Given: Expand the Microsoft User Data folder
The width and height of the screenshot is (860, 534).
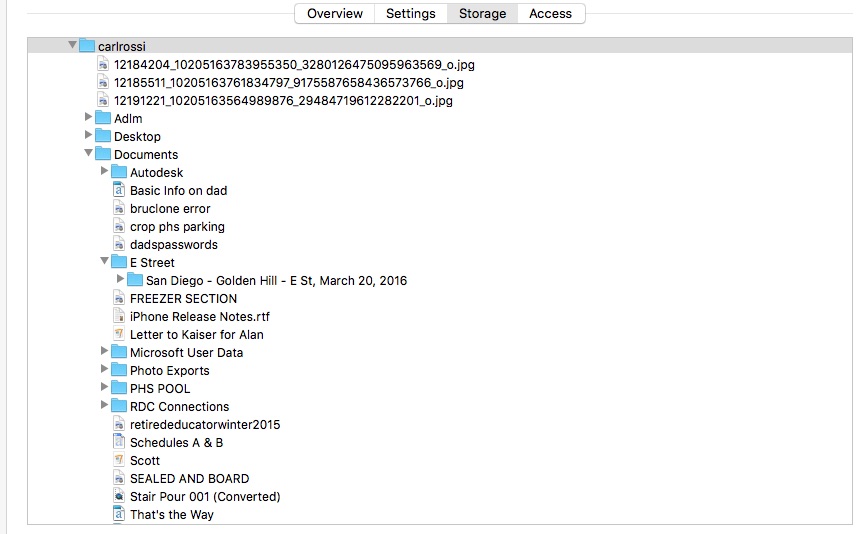Looking at the screenshot, I should point(105,352).
